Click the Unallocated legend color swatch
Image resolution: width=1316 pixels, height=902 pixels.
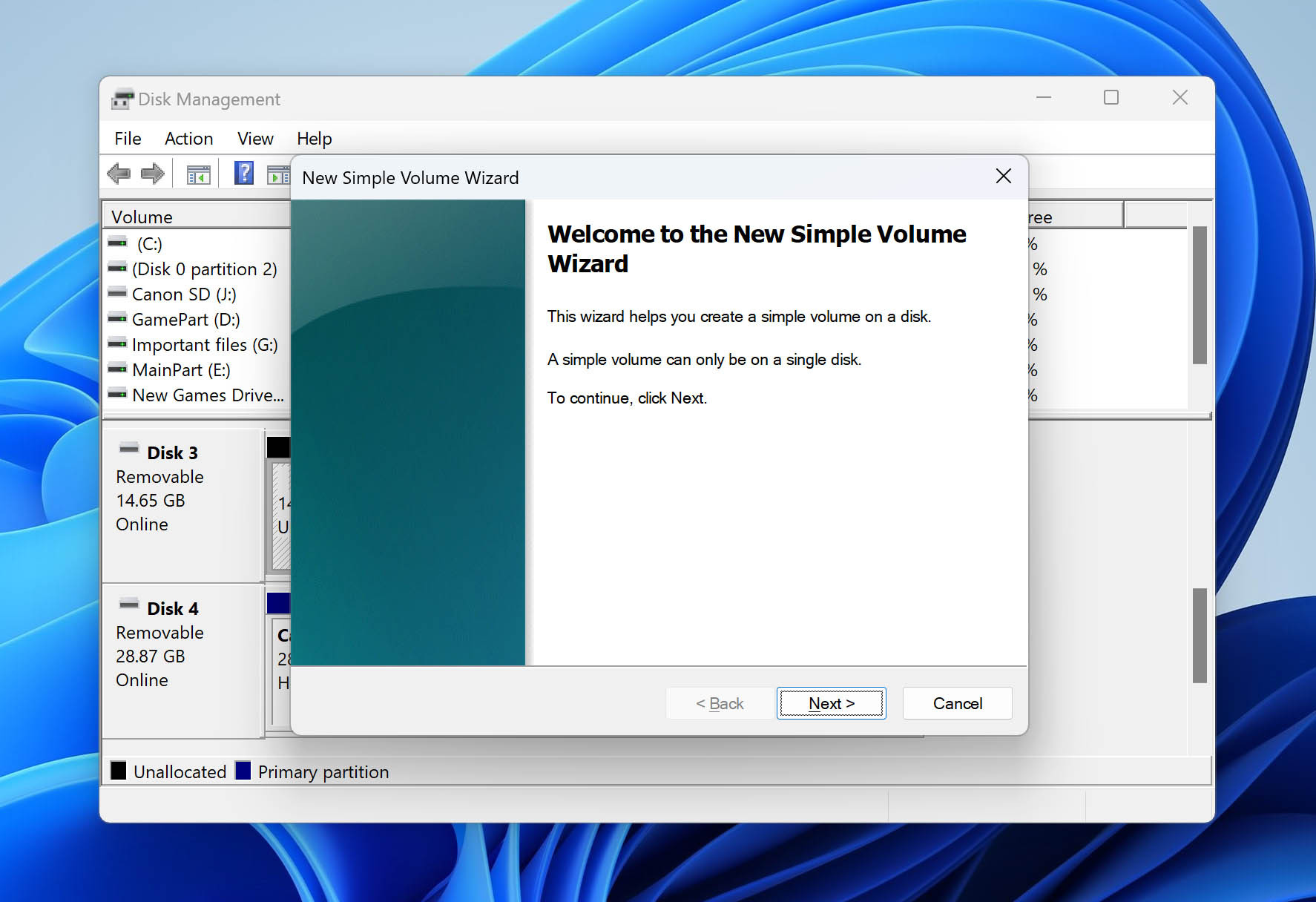118,771
